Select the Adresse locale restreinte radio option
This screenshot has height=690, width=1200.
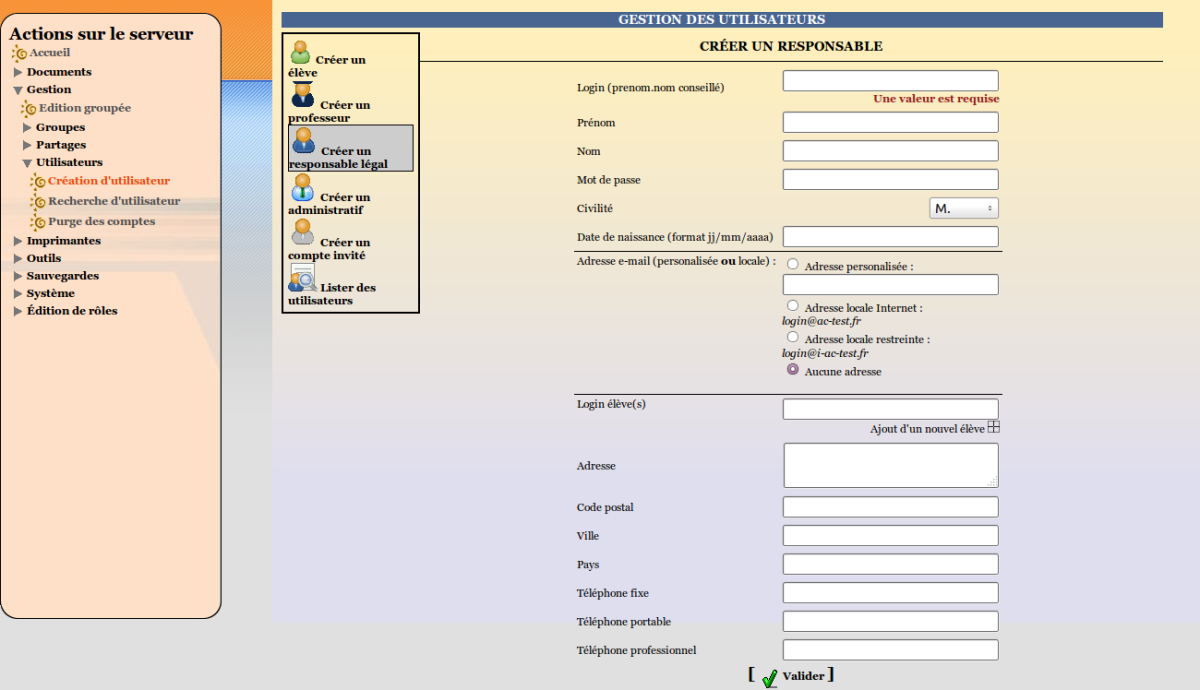pyautogui.click(x=793, y=338)
